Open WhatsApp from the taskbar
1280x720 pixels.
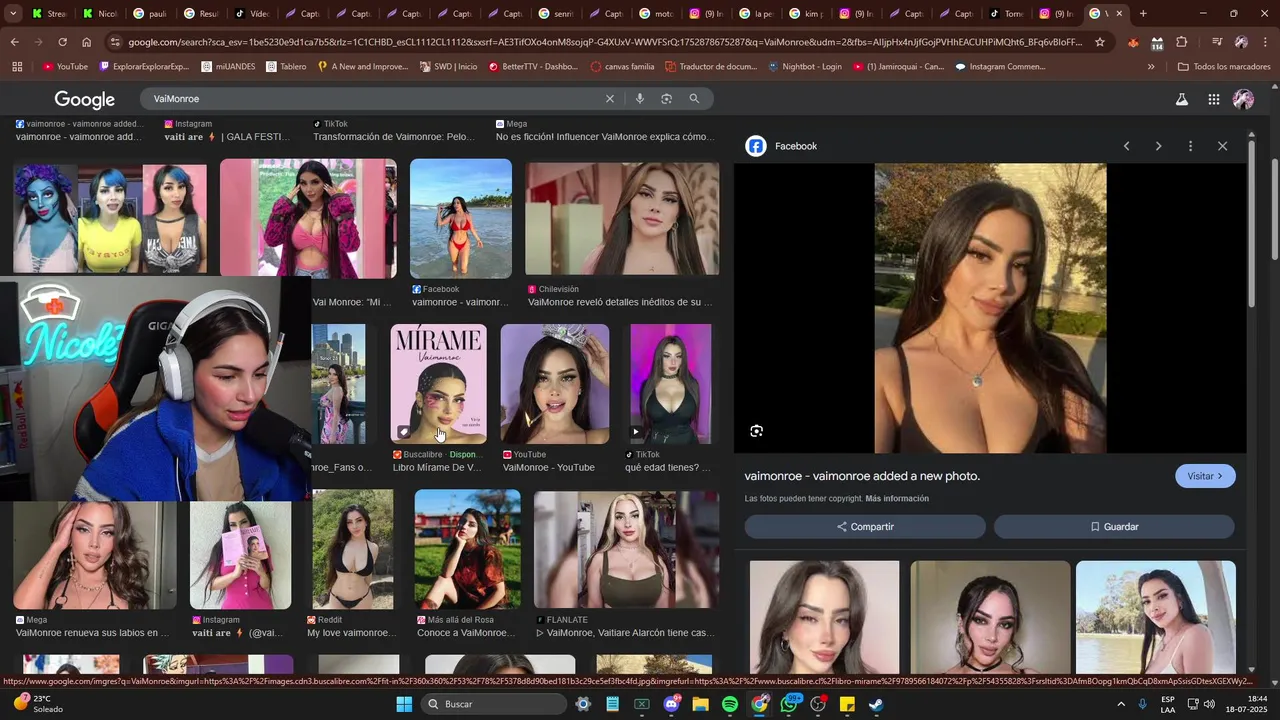(x=790, y=704)
